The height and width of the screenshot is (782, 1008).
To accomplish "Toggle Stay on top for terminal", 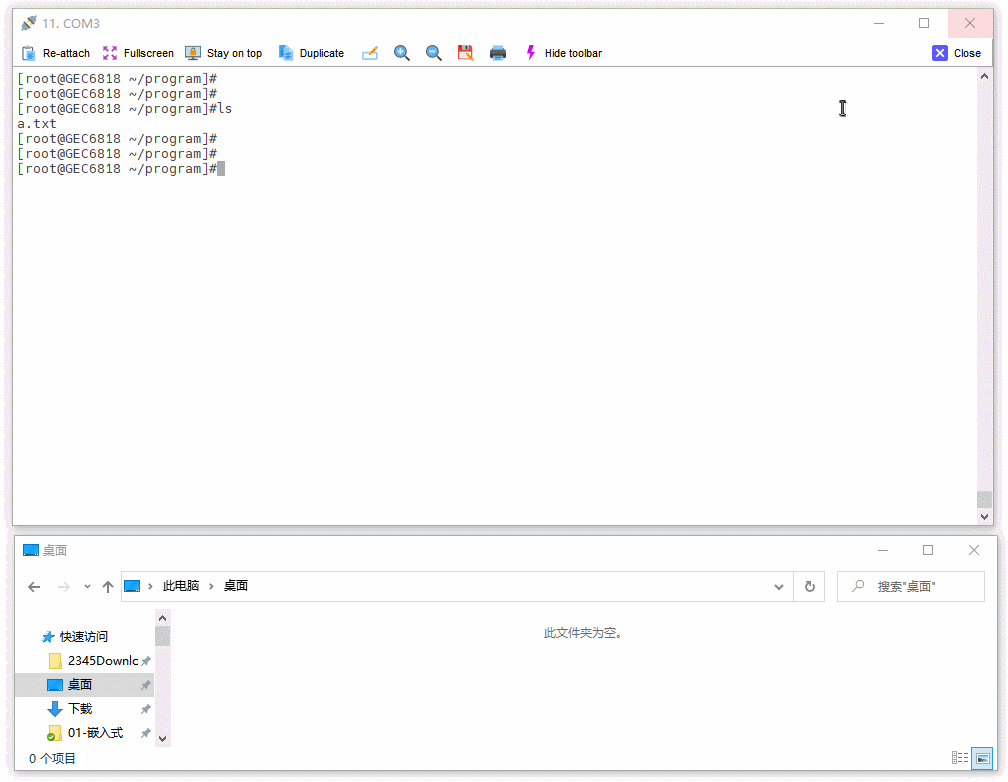I will pos(224,53).
